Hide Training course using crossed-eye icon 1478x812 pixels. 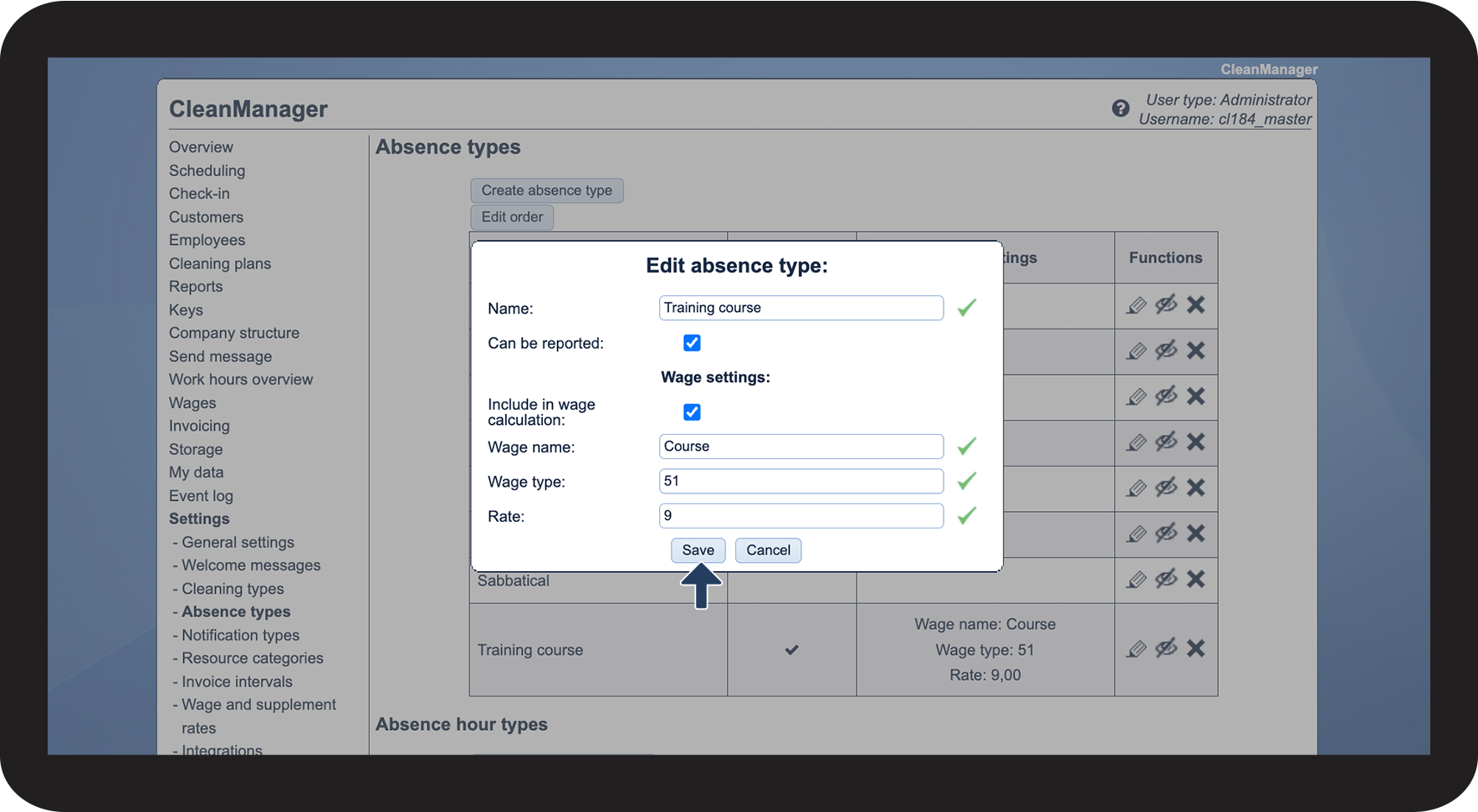(x=1166, y=648)
